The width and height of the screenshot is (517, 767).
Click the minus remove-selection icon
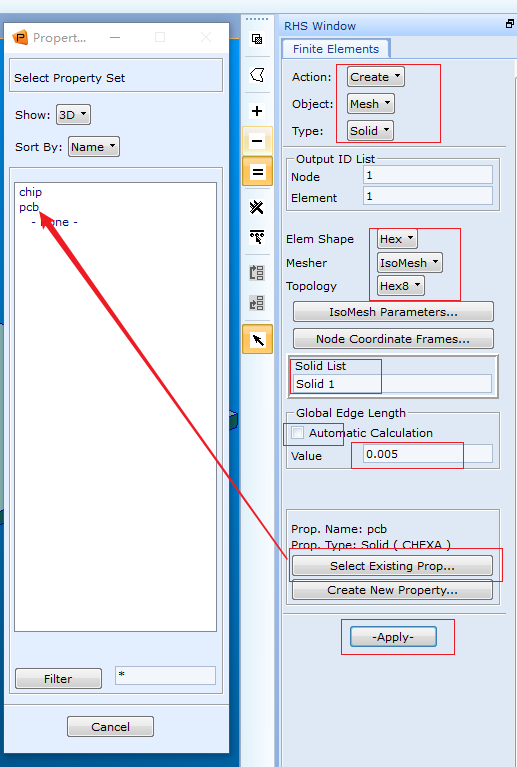[x=257, y=141]
